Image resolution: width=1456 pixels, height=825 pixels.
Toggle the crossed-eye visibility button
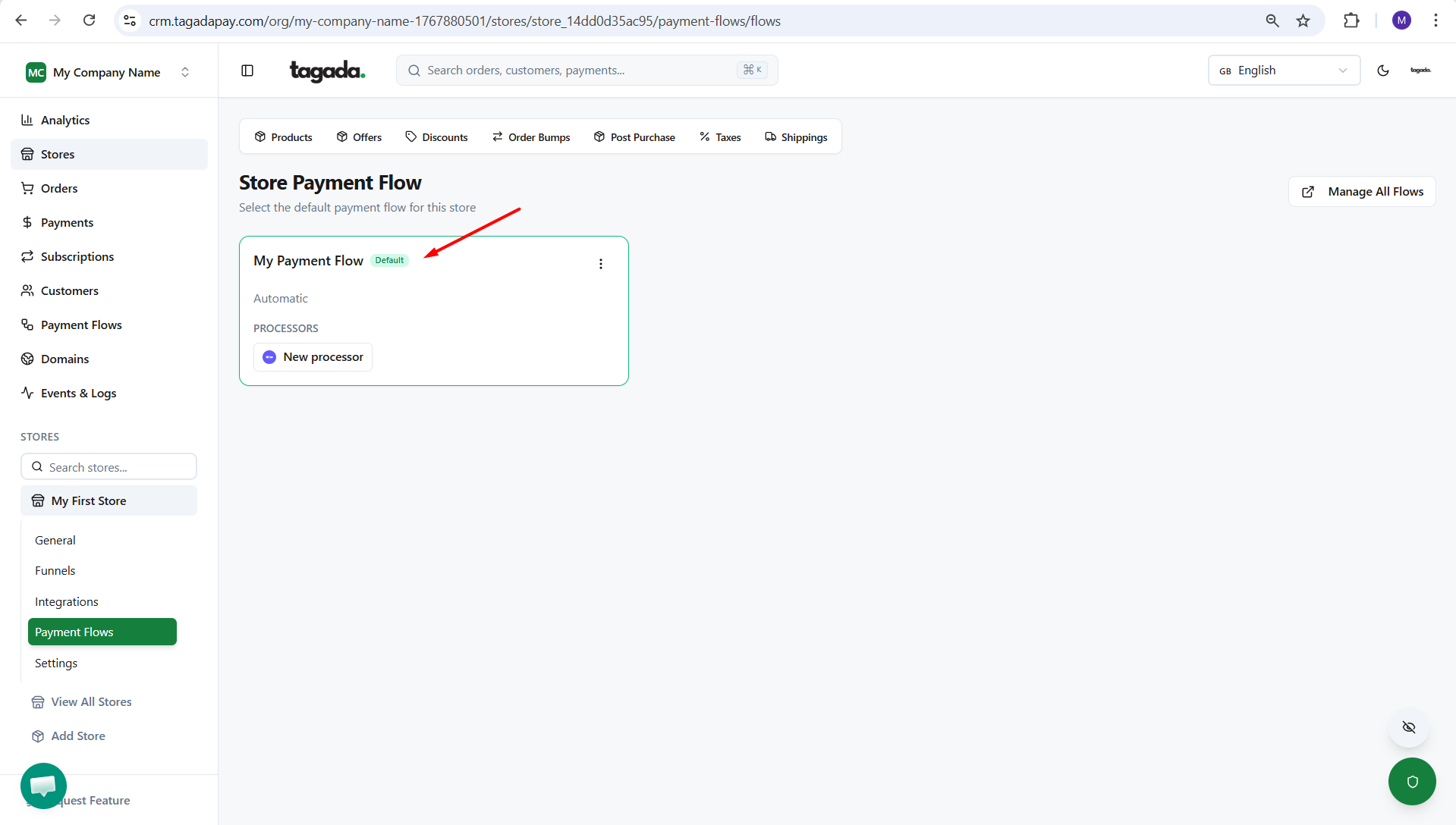click(1409, 727)
